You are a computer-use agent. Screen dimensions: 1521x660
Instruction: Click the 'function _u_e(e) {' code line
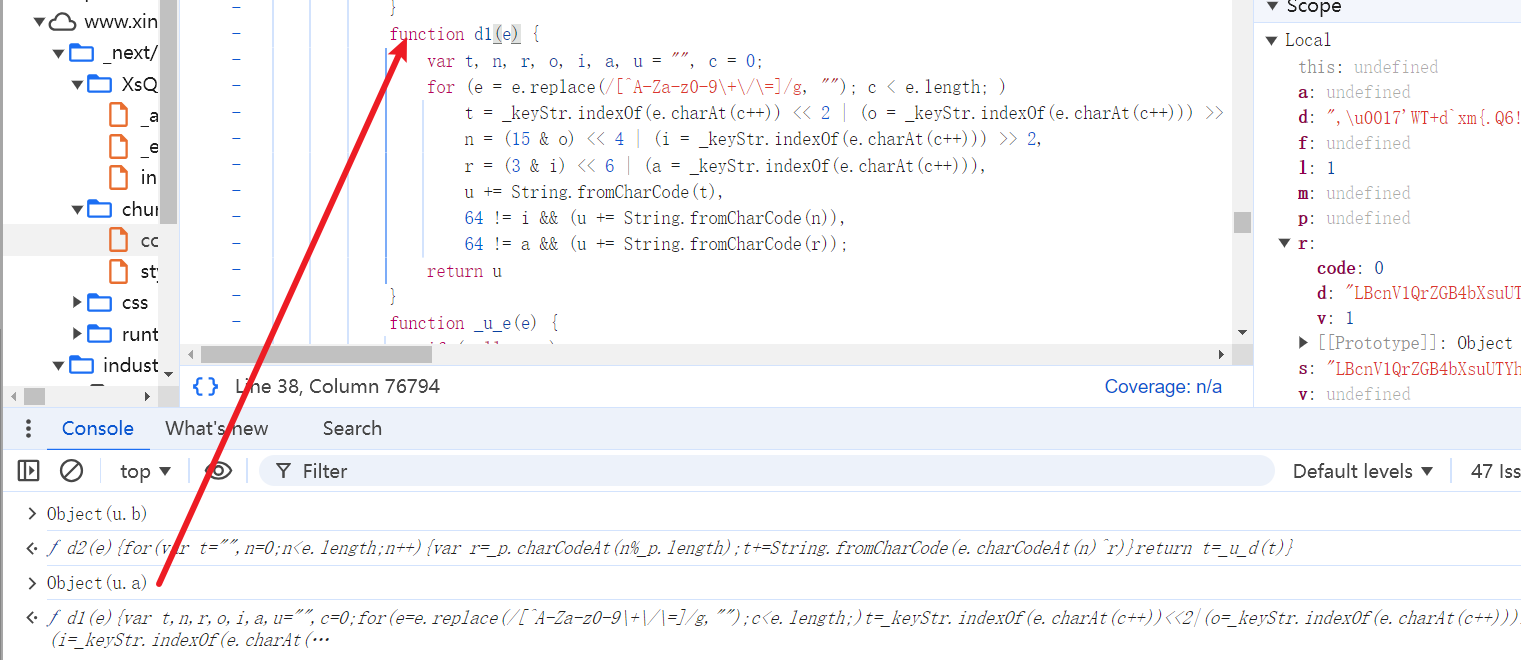point(474,323)
